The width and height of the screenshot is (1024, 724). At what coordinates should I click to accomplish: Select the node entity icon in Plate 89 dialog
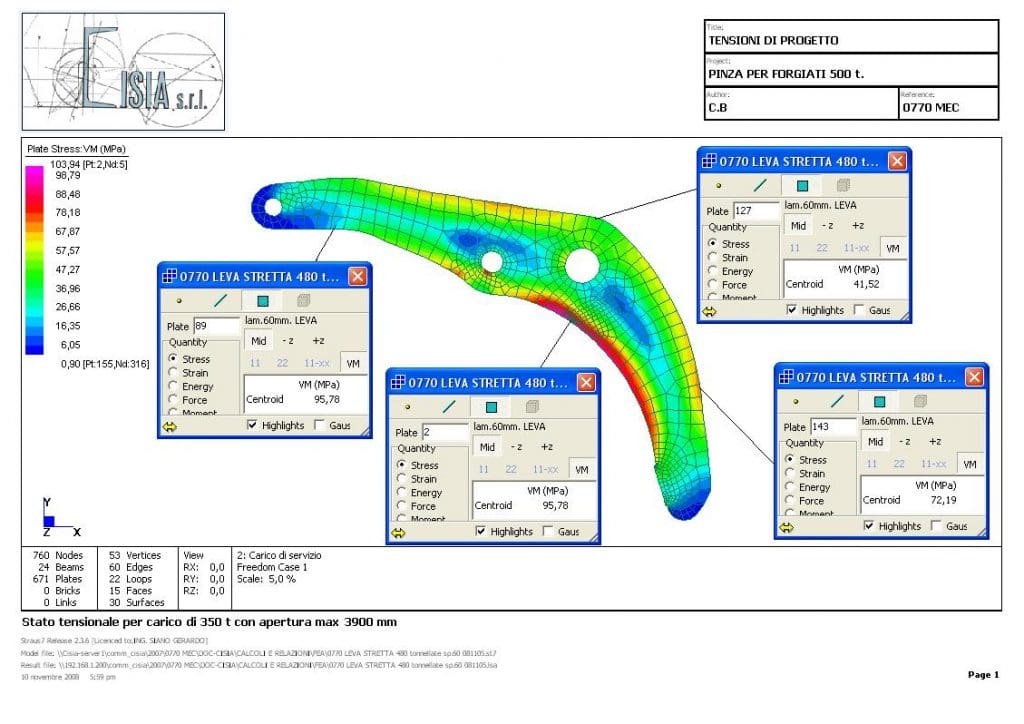(x=179, y=300)
